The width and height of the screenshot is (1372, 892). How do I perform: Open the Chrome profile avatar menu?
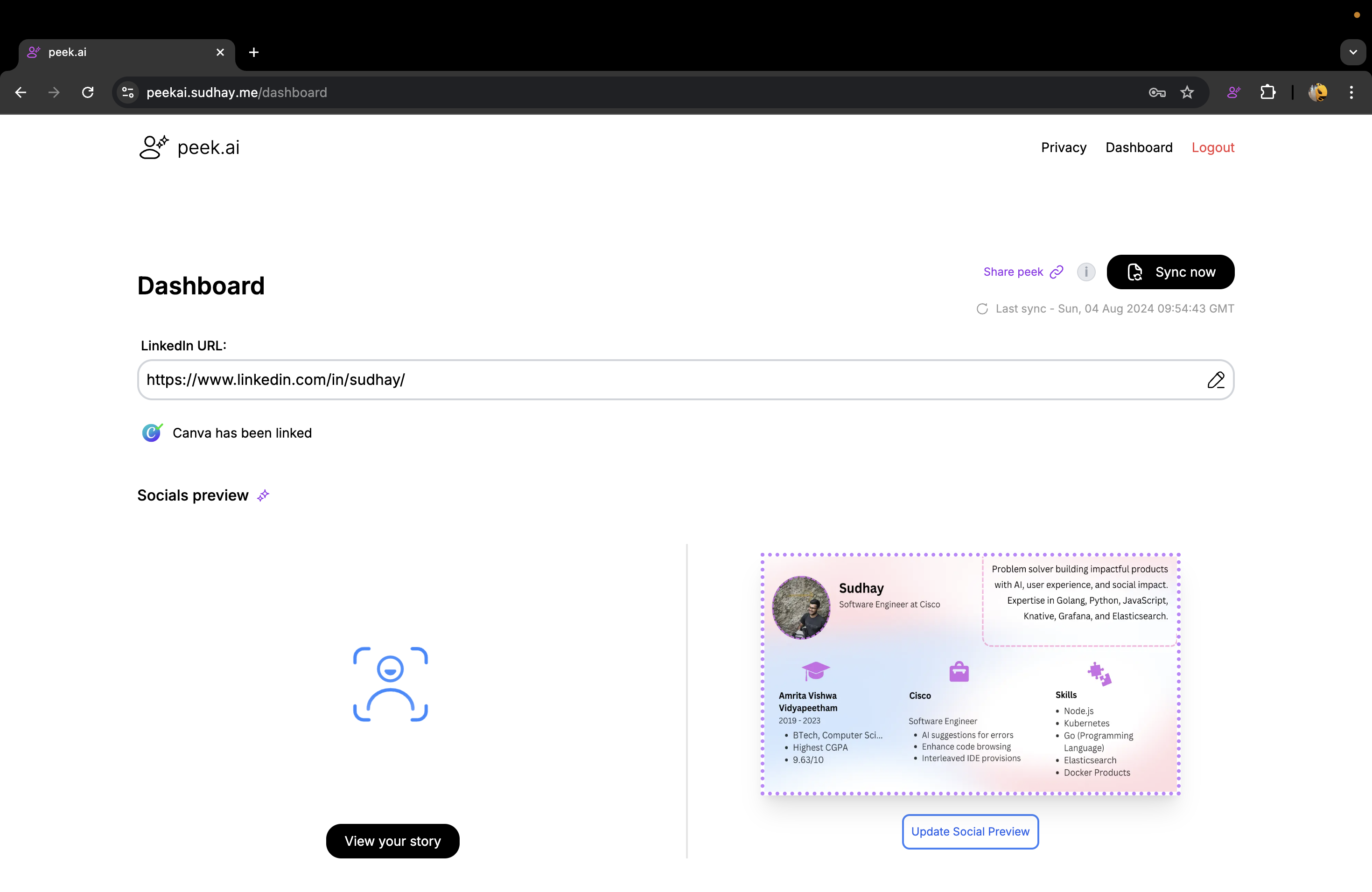pos(1318,92)
